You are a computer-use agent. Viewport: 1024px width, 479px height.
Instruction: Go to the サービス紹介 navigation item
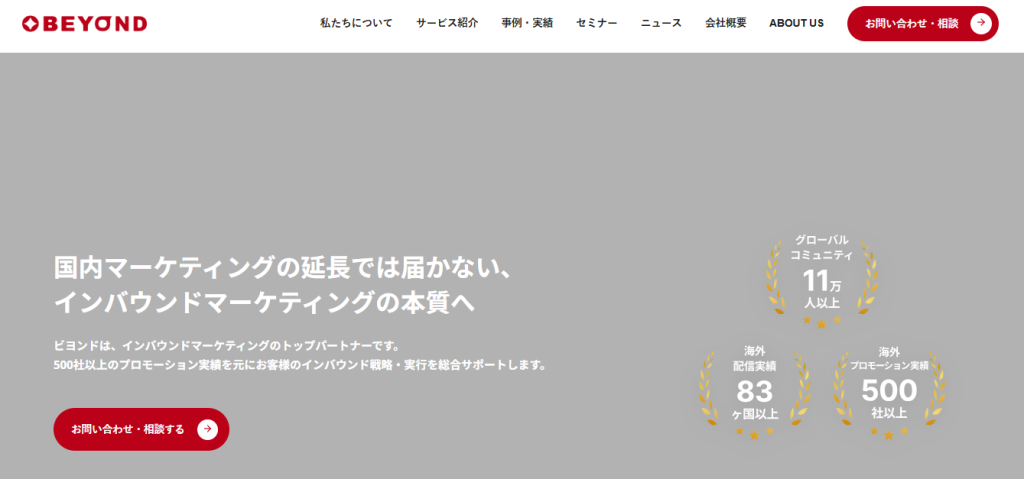tap(447, 23)
